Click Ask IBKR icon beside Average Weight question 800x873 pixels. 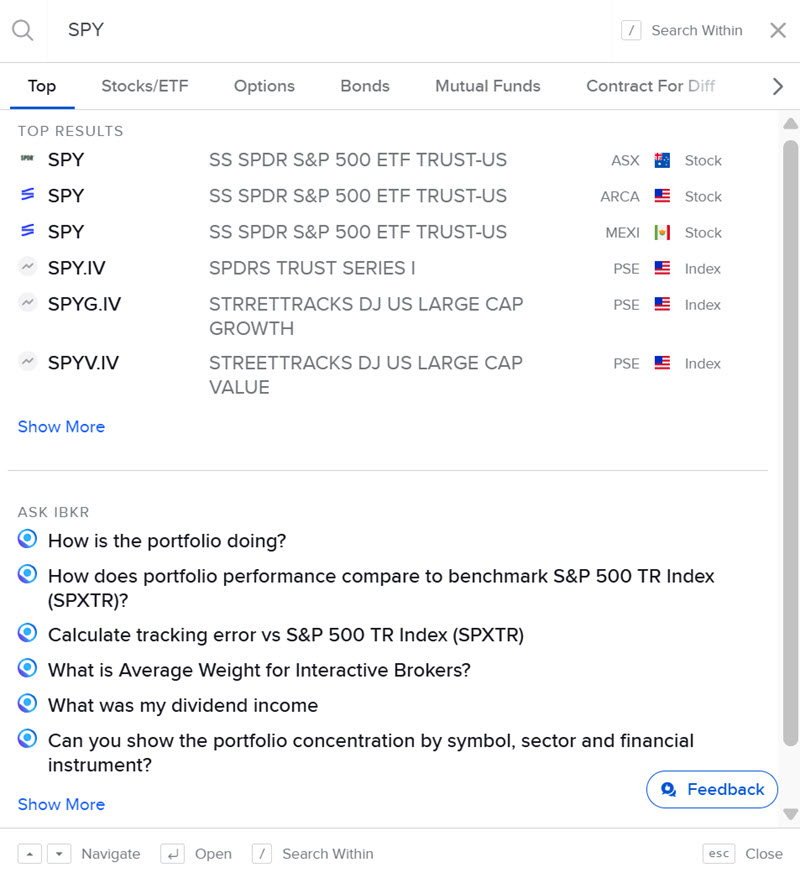coord(27,668)
